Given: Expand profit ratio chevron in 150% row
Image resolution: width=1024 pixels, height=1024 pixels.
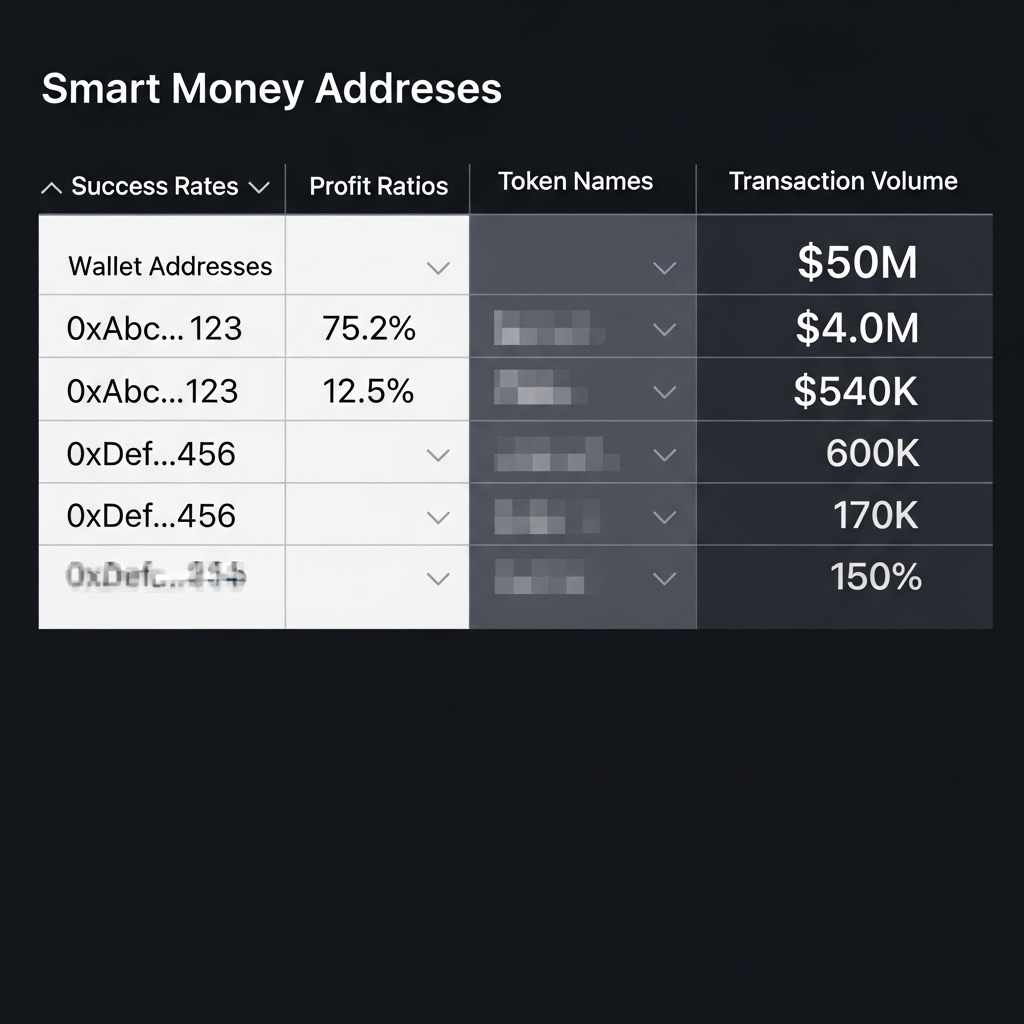Looking at the screenshot, I should click(x=438, y=579).
